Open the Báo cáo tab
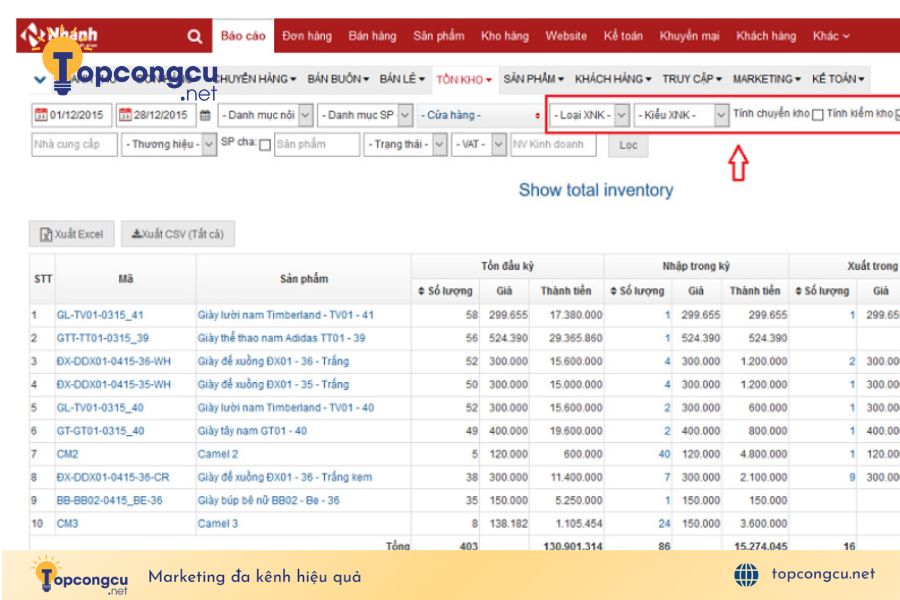The width and height of the screenshot is (900, 600). click(x=243, y=36)
